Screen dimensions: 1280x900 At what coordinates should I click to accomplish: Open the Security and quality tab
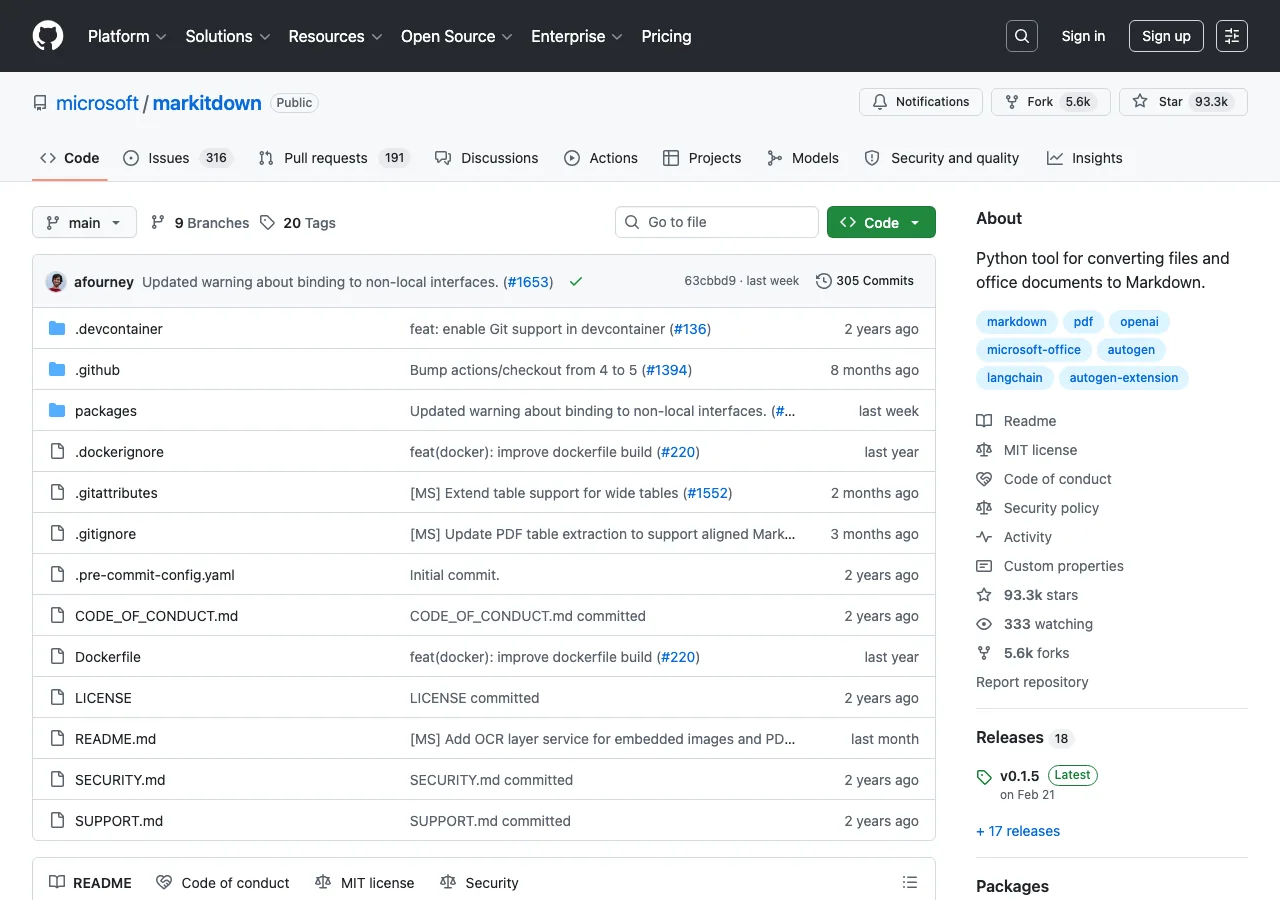(x=942, y=158)
